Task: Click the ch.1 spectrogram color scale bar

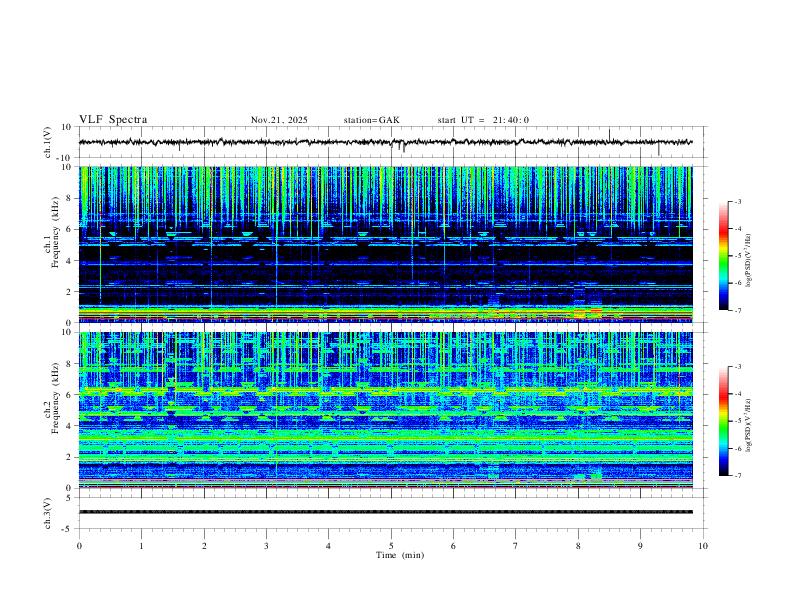Action: [723, 256]
